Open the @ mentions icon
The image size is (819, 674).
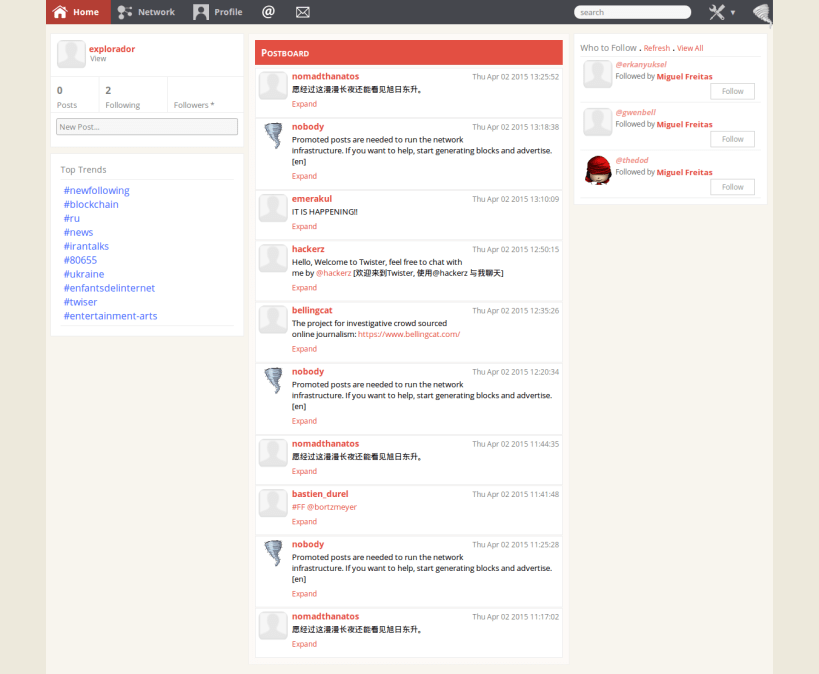pyautogui.click(x=268, y=11)
